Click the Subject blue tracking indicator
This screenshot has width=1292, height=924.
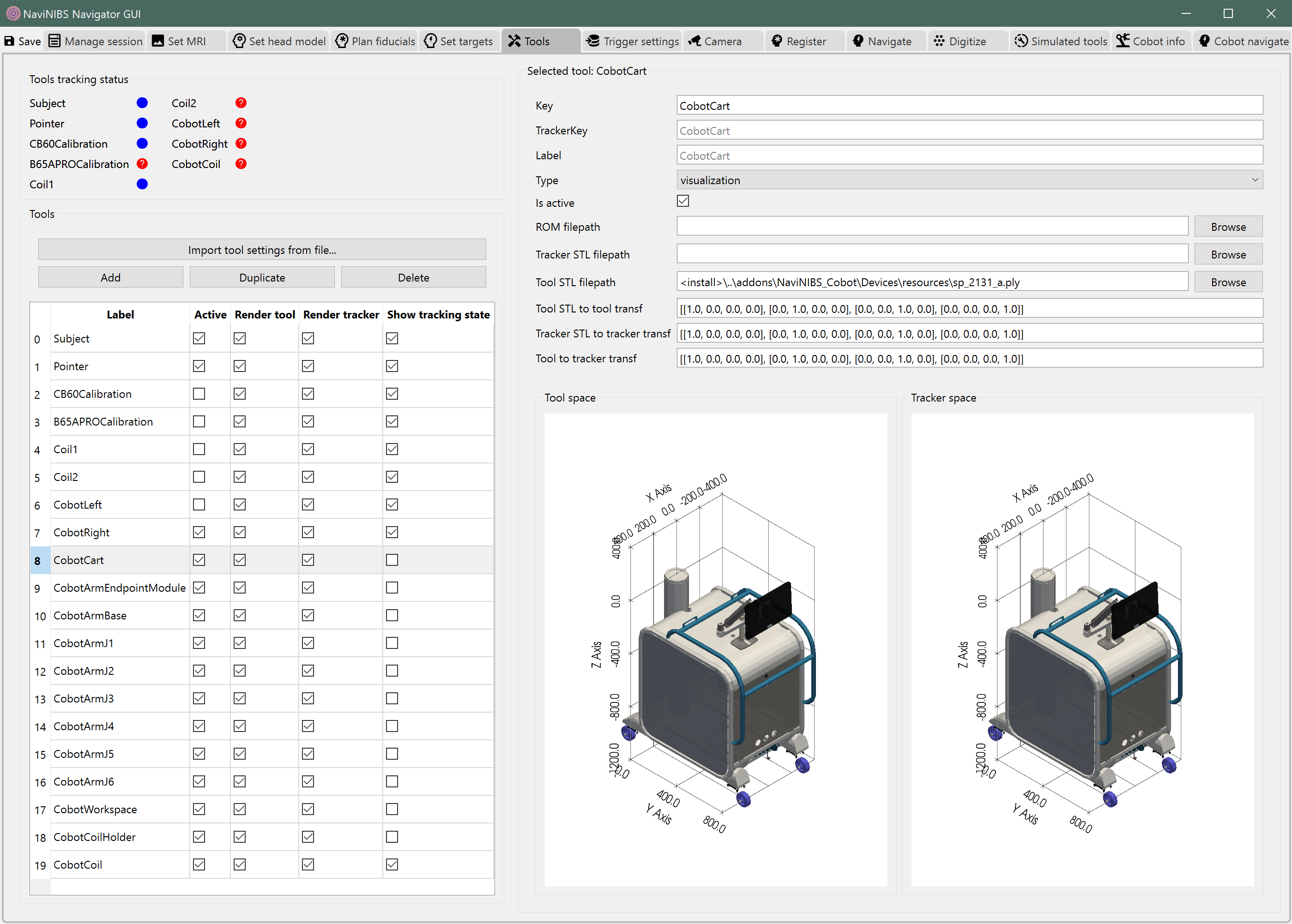142,103
